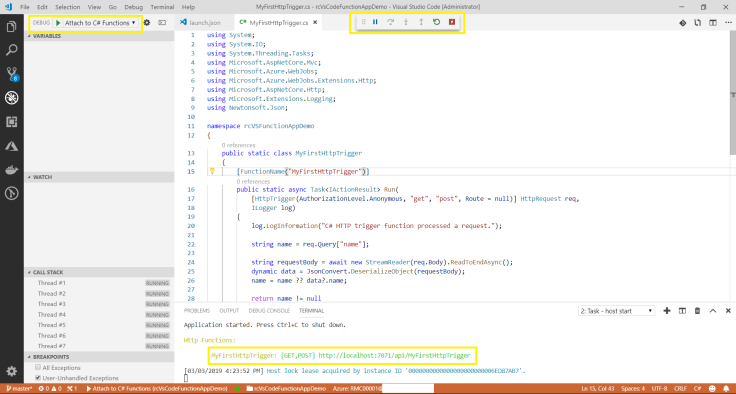The height and width of the screenshot is (394, 736).
Task: Click the 0 references lens above class
Action: (238, 146)
